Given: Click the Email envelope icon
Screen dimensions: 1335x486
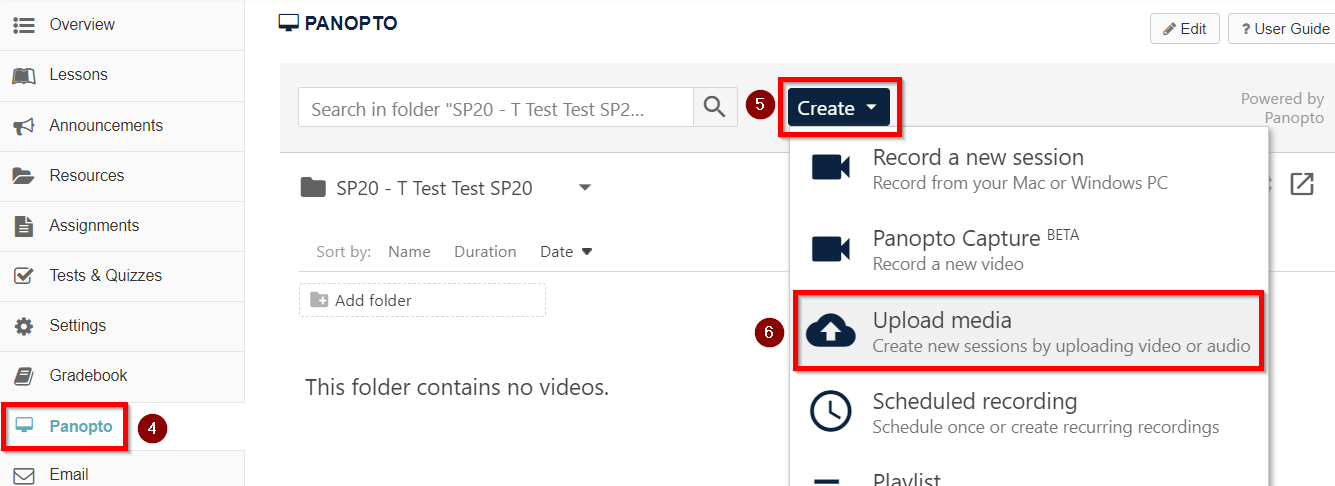Looking at the screenshot, I should (x=24, y=475).
